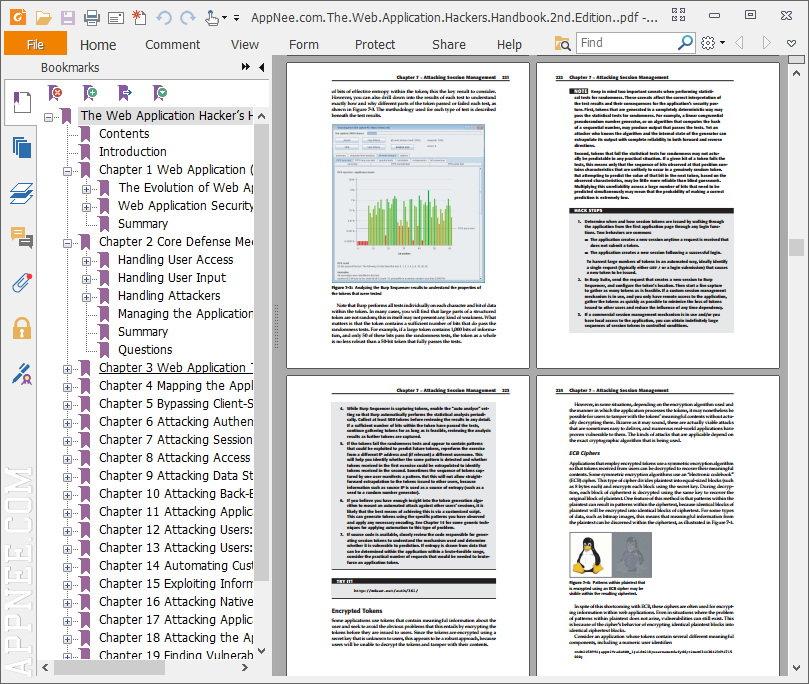
Task: Collapse the Chapter 1 Web Application bookmark
Action: 68,171
